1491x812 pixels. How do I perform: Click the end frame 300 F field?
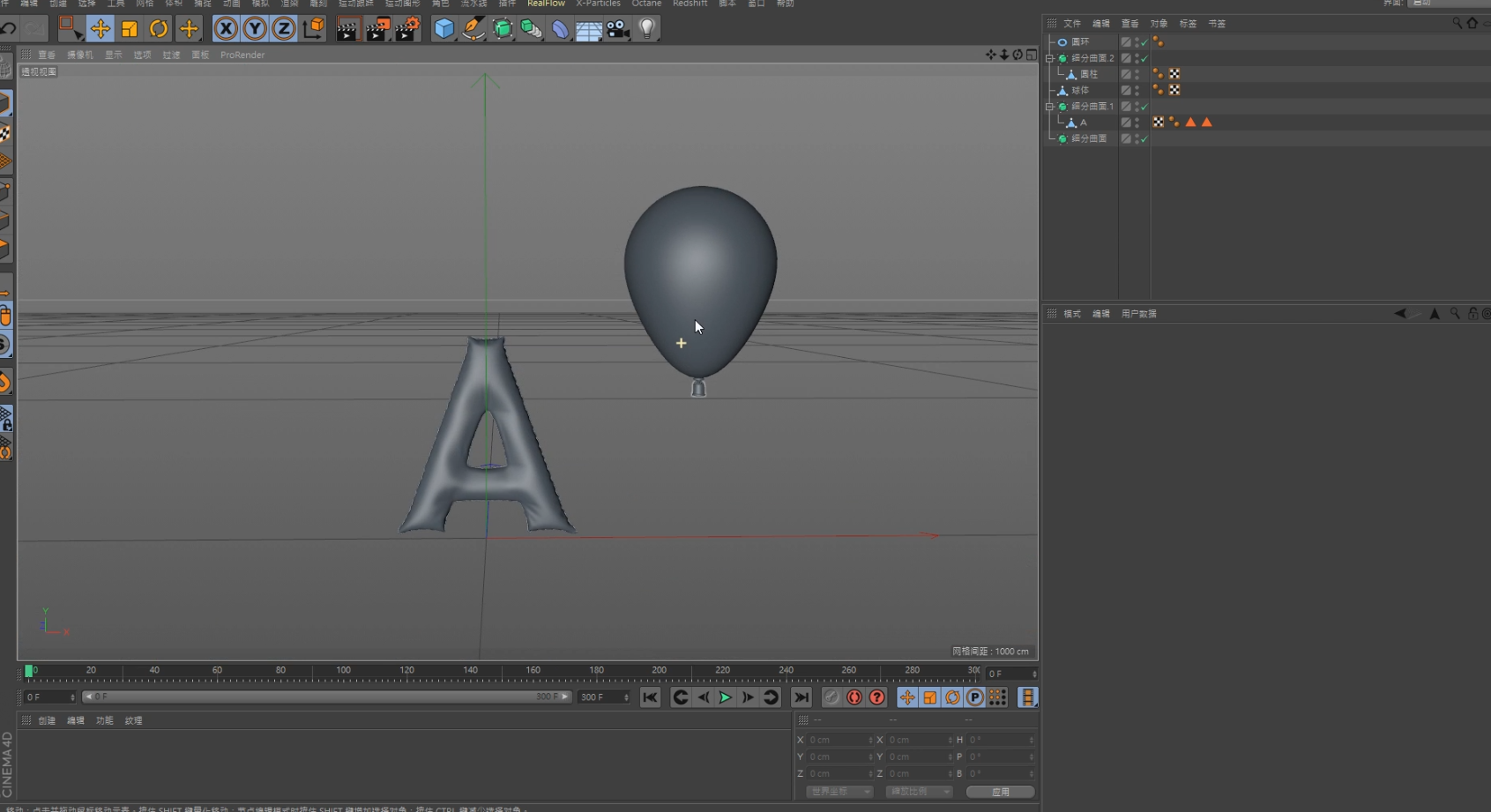(x=603, y=697)
